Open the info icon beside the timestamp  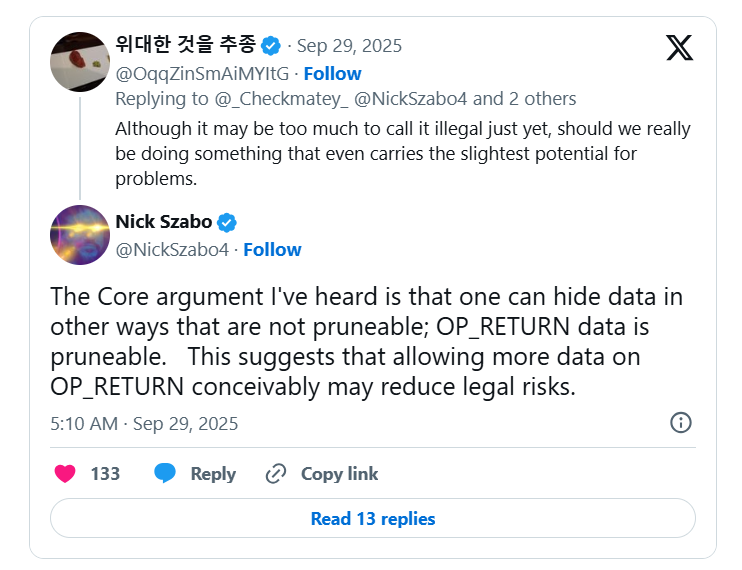tap(680, 422)
